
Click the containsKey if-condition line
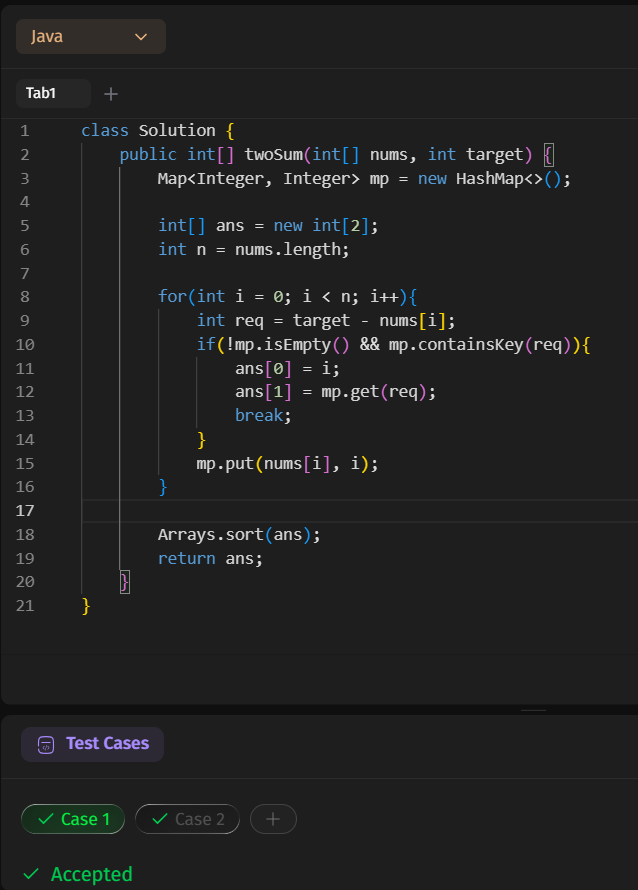pos(393,345)
